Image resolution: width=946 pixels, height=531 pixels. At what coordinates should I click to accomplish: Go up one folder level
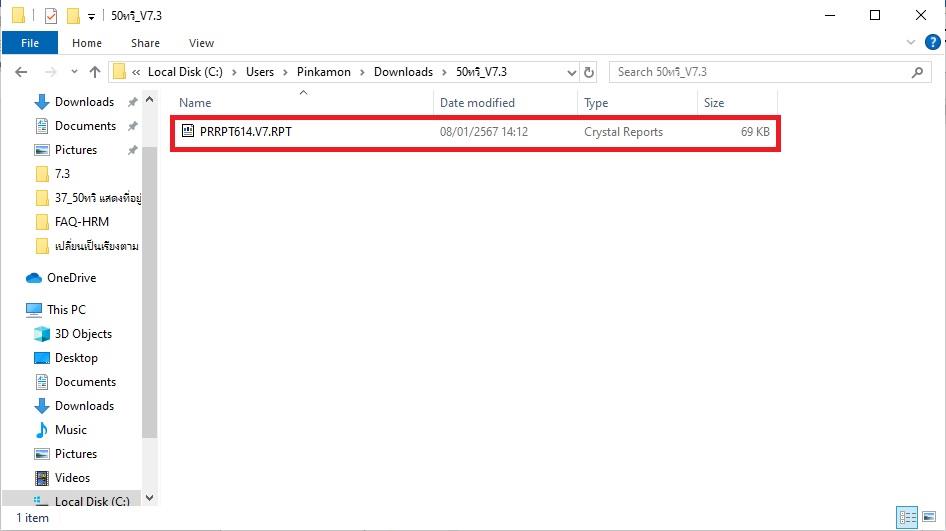(x=95, y=72)
